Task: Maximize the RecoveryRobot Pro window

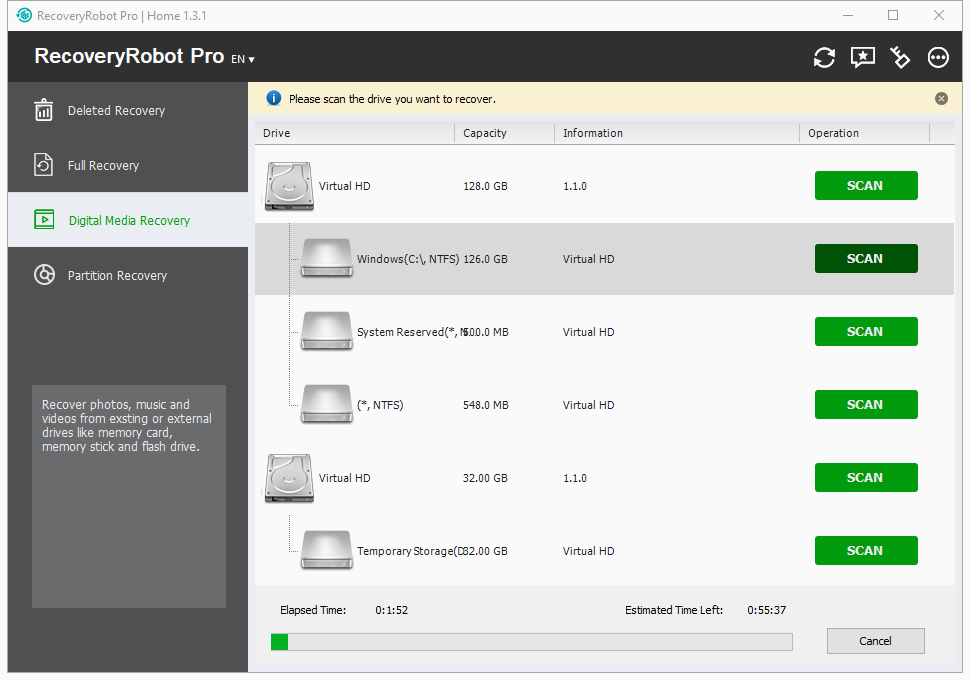Action: coord(893,15)
